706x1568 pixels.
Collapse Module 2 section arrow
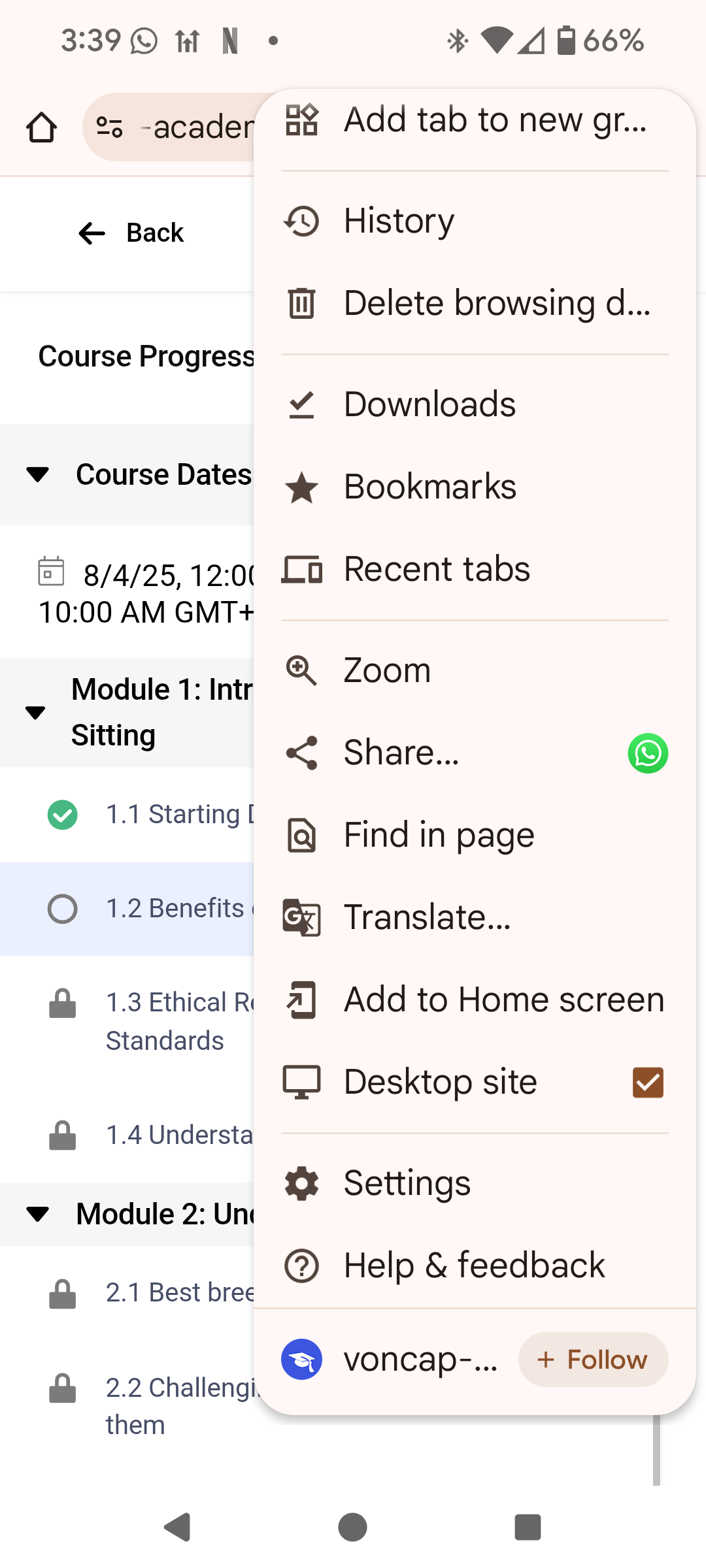[38, 1215]
